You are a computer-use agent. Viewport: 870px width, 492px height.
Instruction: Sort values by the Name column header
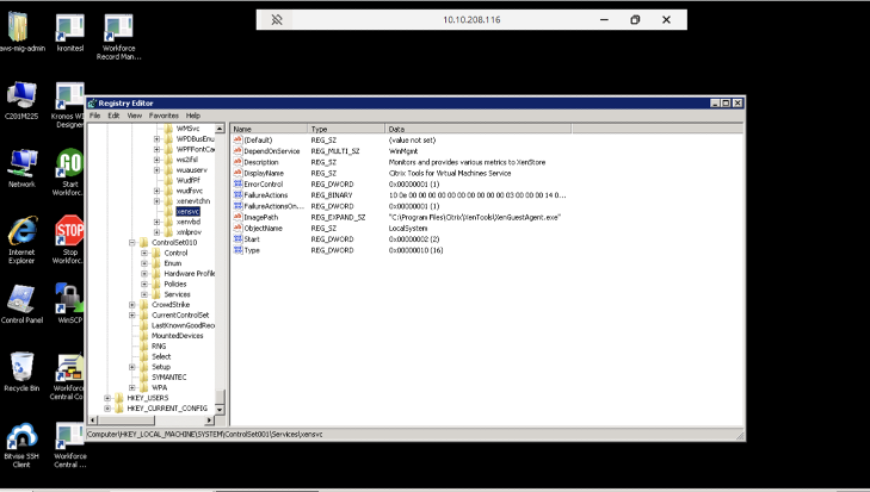[269, 129]
